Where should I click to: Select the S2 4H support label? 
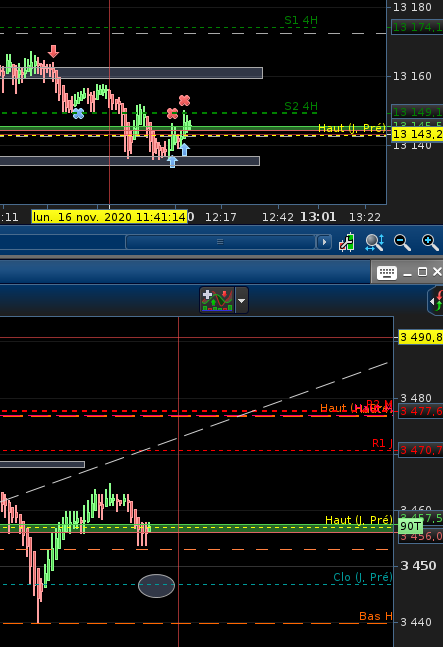tap(301, 106)
